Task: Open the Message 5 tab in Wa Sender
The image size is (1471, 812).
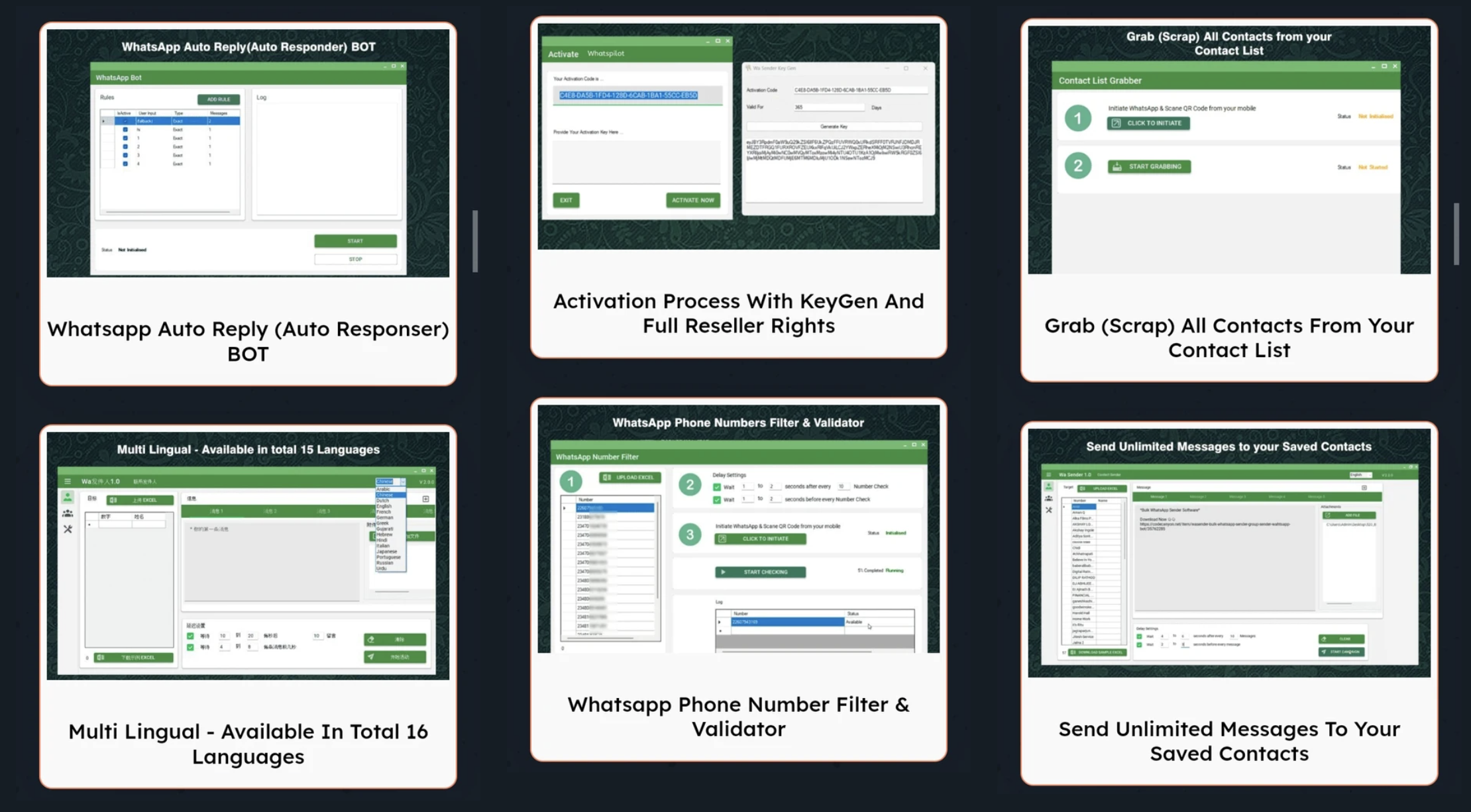Action: [x=1316, y=497]
